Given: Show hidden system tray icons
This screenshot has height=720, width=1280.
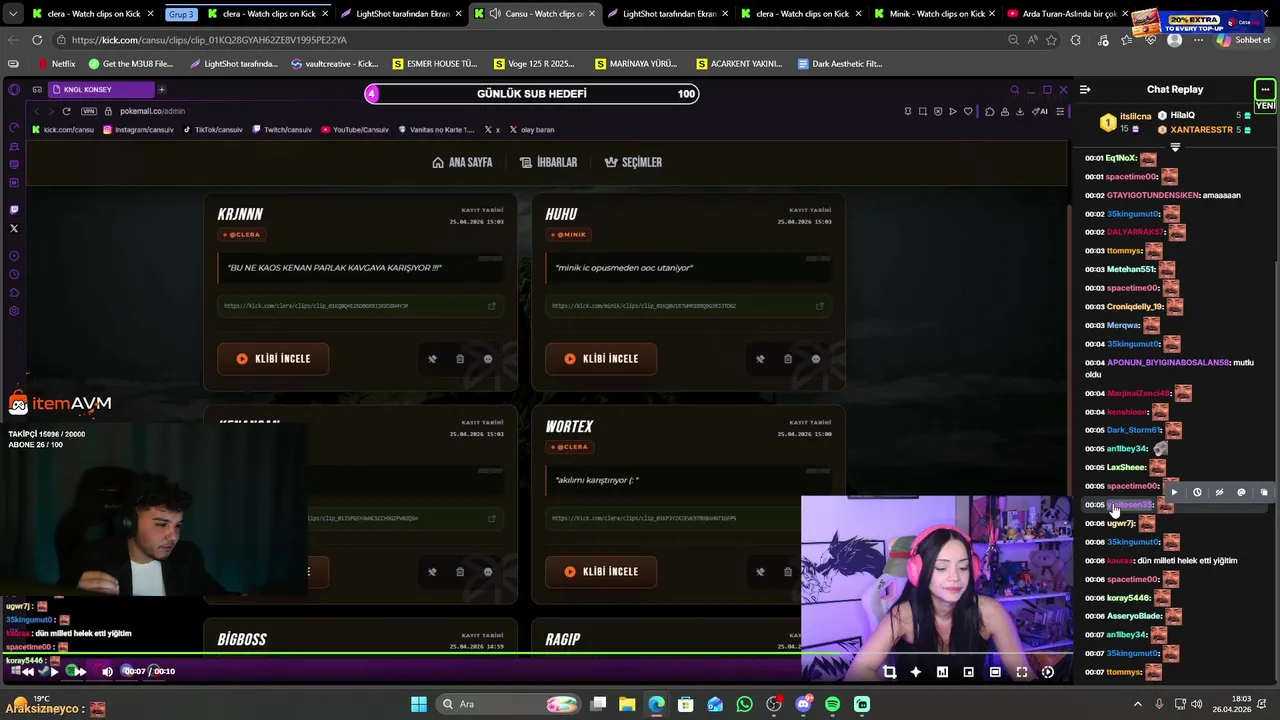Looking at the screenshot, I should (1137, 704).
